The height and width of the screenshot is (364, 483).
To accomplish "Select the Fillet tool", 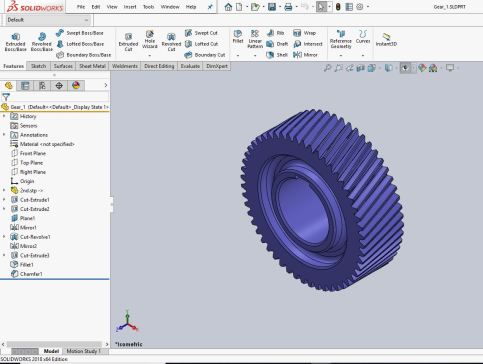I will click(238, 37).
